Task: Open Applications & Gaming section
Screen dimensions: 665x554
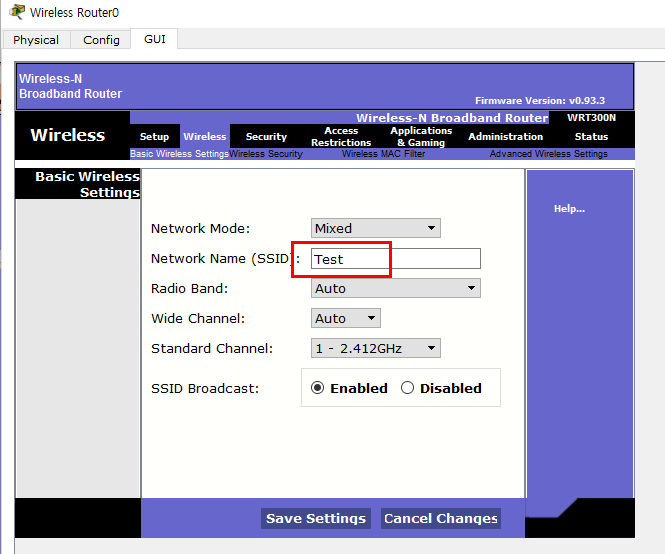Action: point(421,137)
